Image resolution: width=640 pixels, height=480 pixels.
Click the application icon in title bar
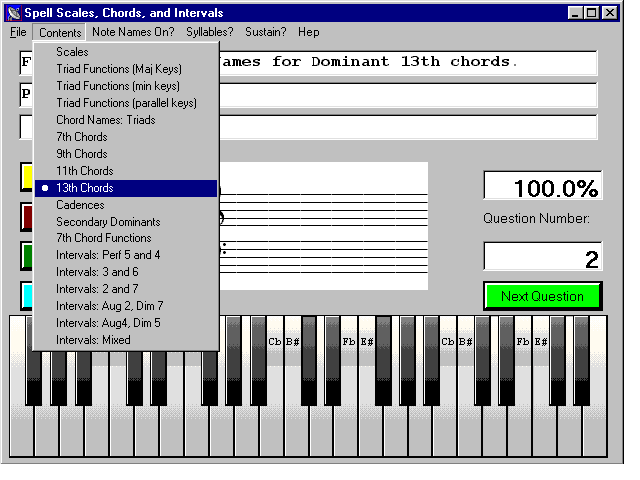tap(14, 13)
